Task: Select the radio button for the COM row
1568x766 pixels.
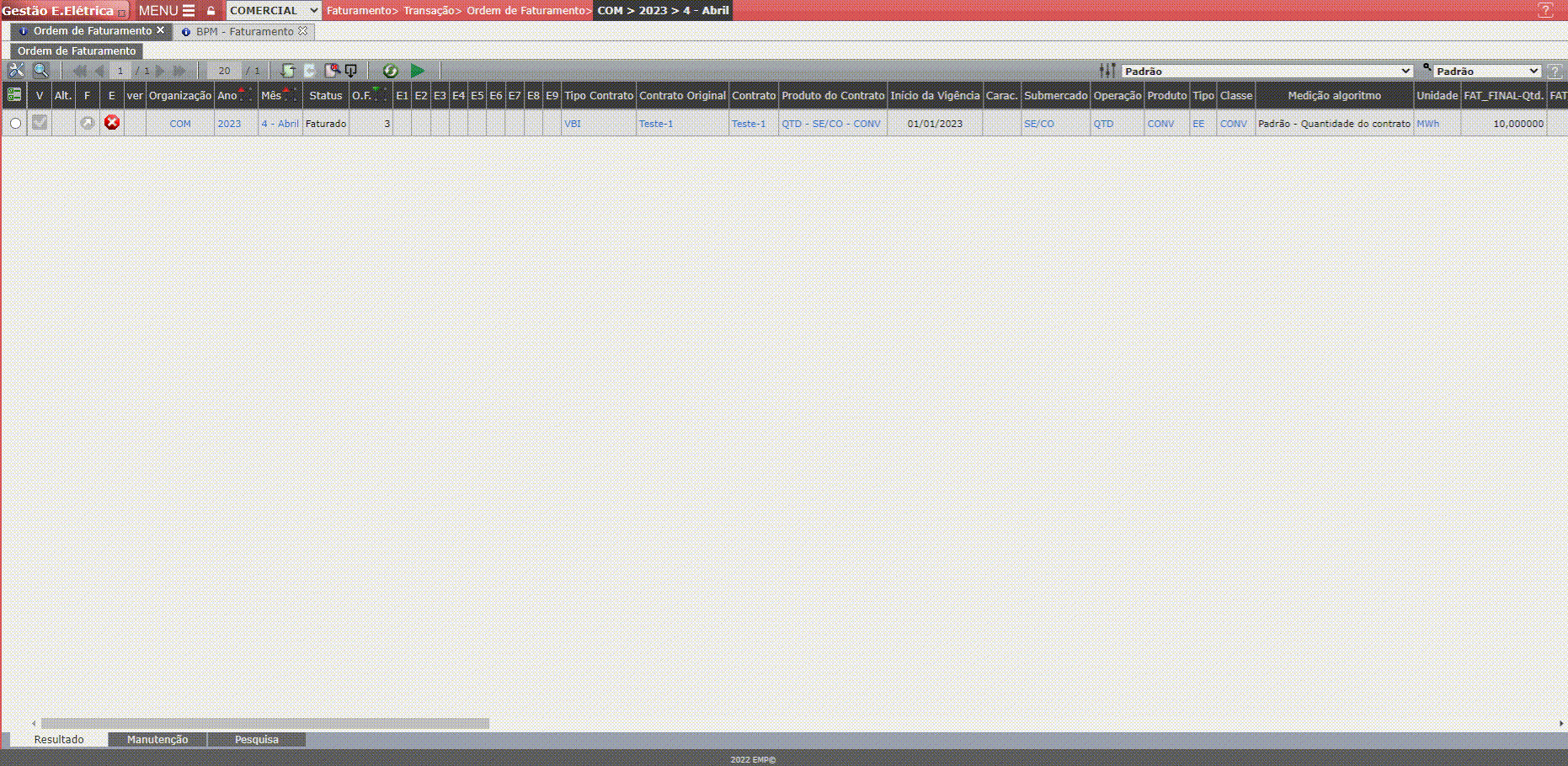Action: [15, 124]
